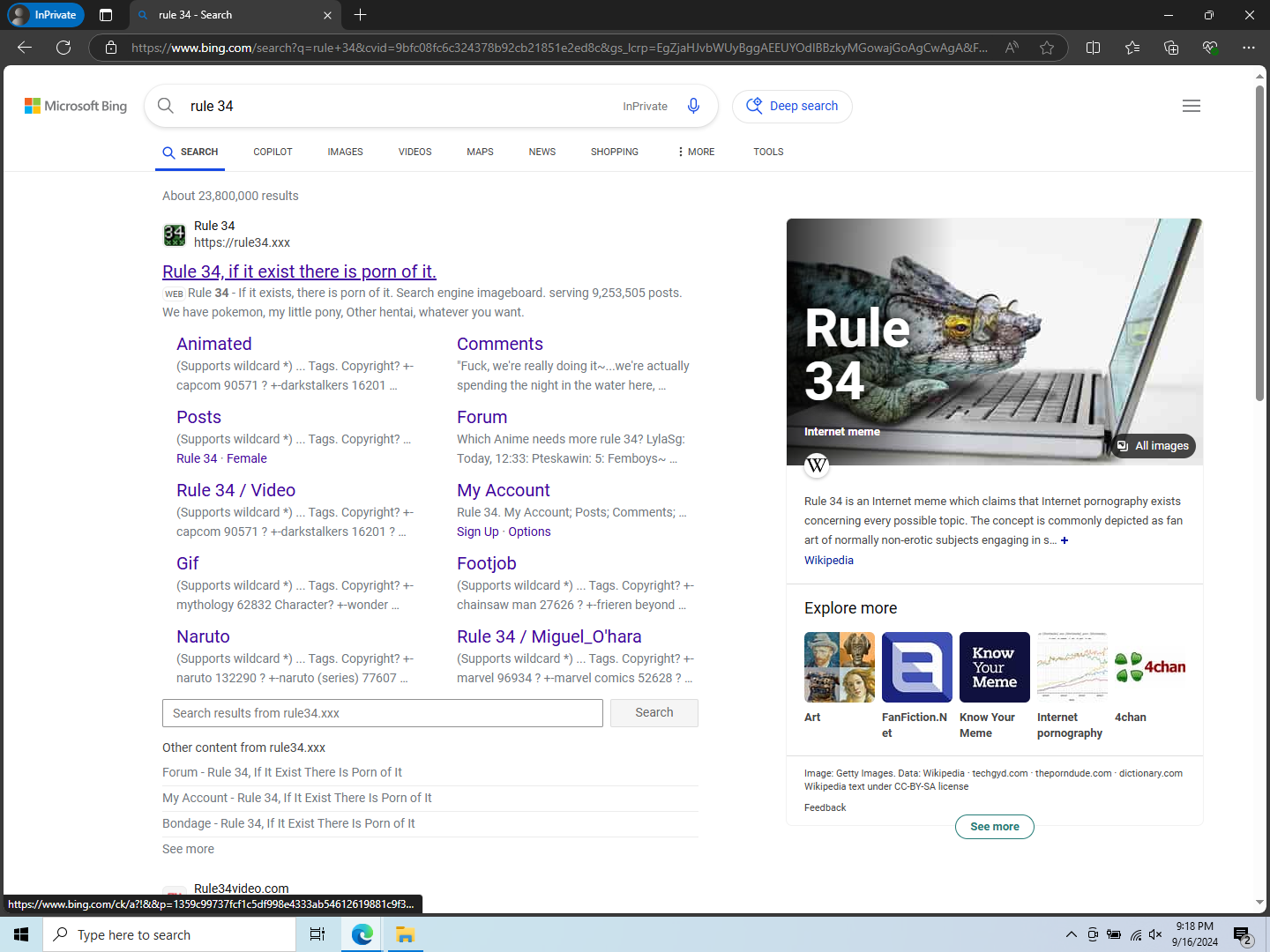Click the magnifier icon in the Bing search box
Image resolution: width=1270 pixels, height=952 pixels.
coord(166,106)
